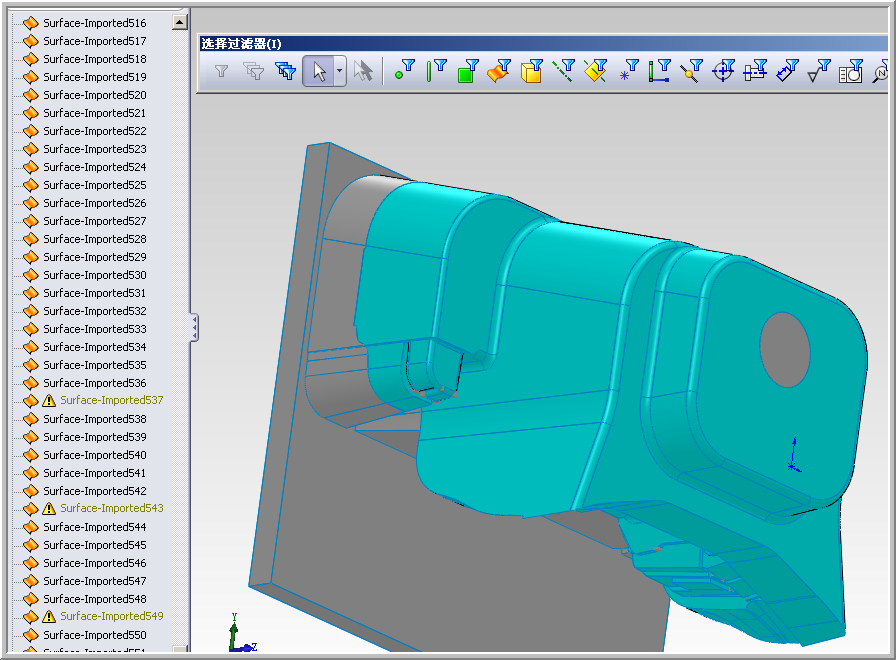Select flagged Surface-Imported543 row
This screenshot has height=660, width=896.
click(112, 508)
